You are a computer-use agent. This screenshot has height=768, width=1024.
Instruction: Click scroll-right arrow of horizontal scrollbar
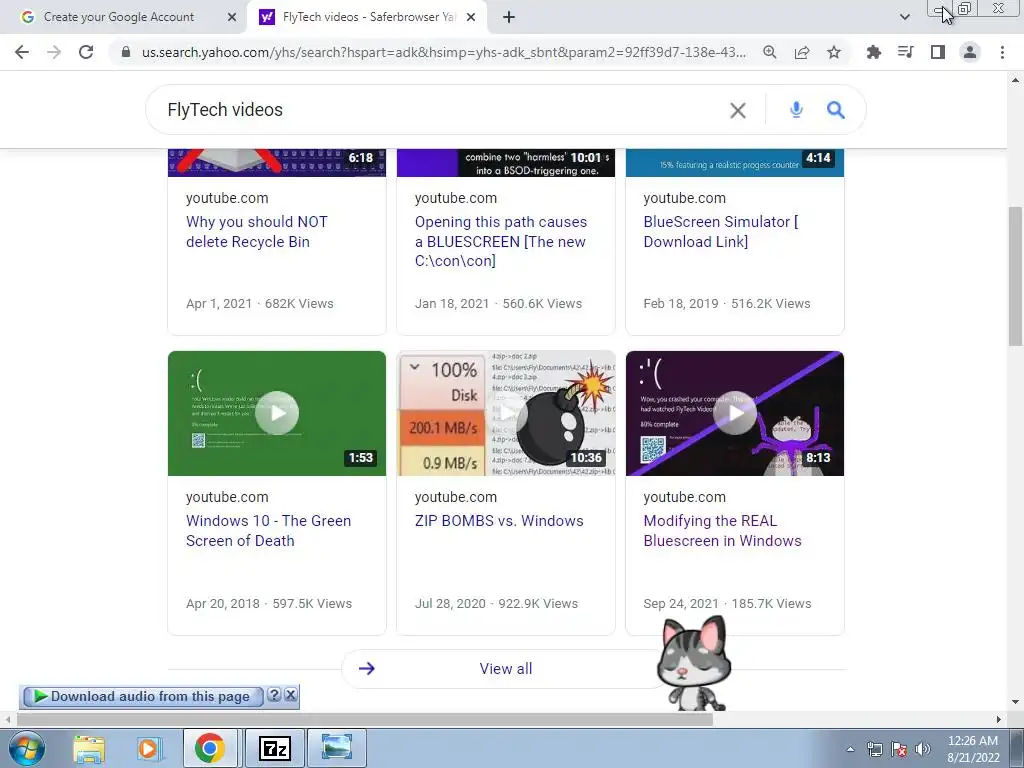point(999,720)
